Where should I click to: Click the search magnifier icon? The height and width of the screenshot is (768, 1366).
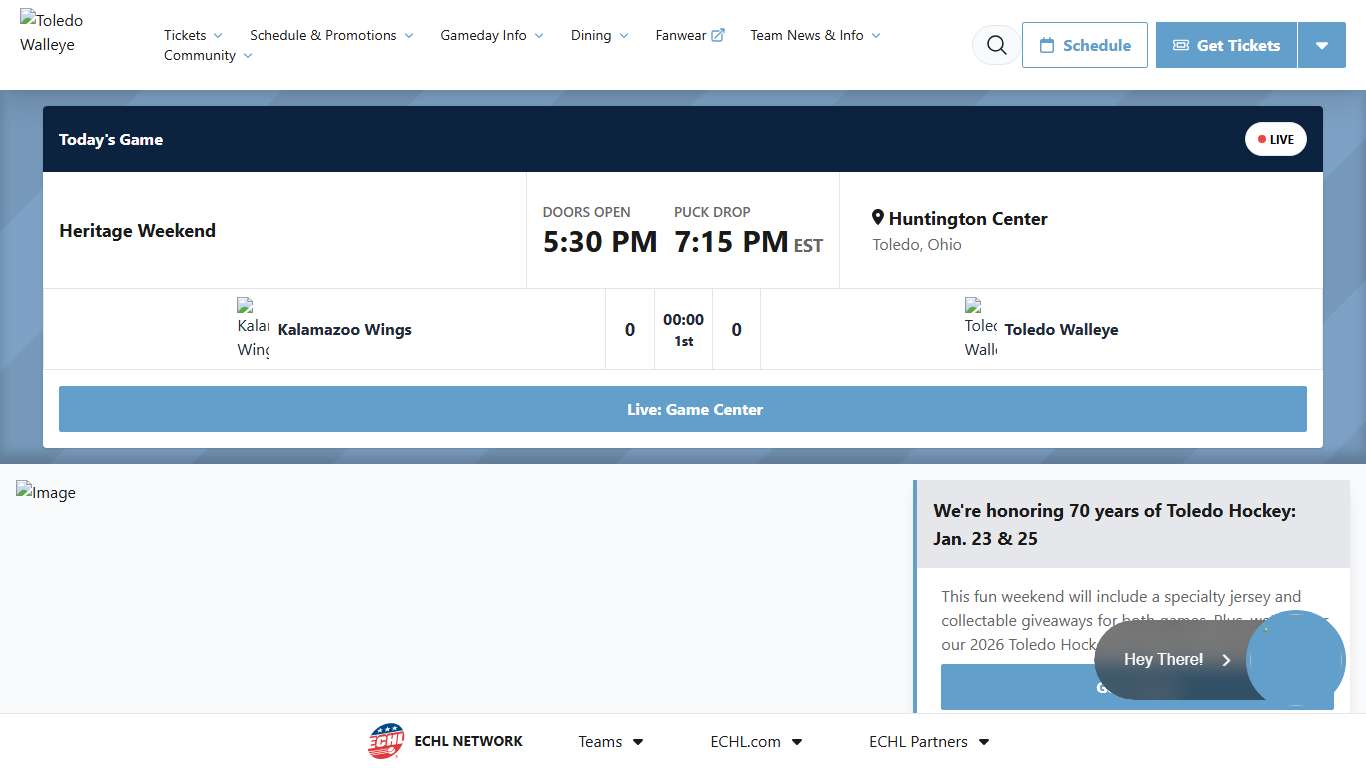point(996,45)
